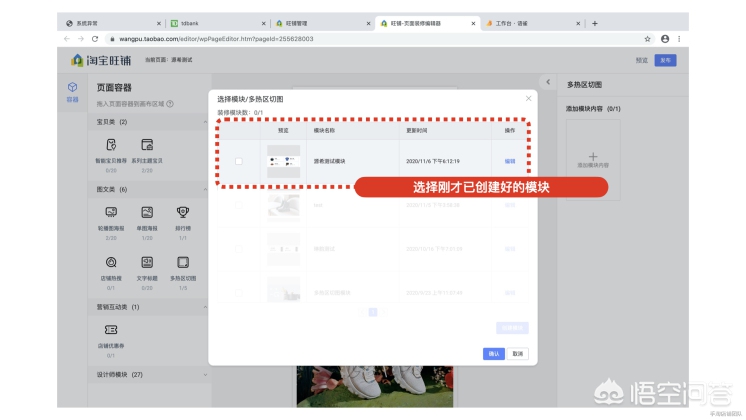Image resolution: width=746 pixels, height=420 pixels.
Task: Bookmark this page with the star icon
Action: (647, 39)
